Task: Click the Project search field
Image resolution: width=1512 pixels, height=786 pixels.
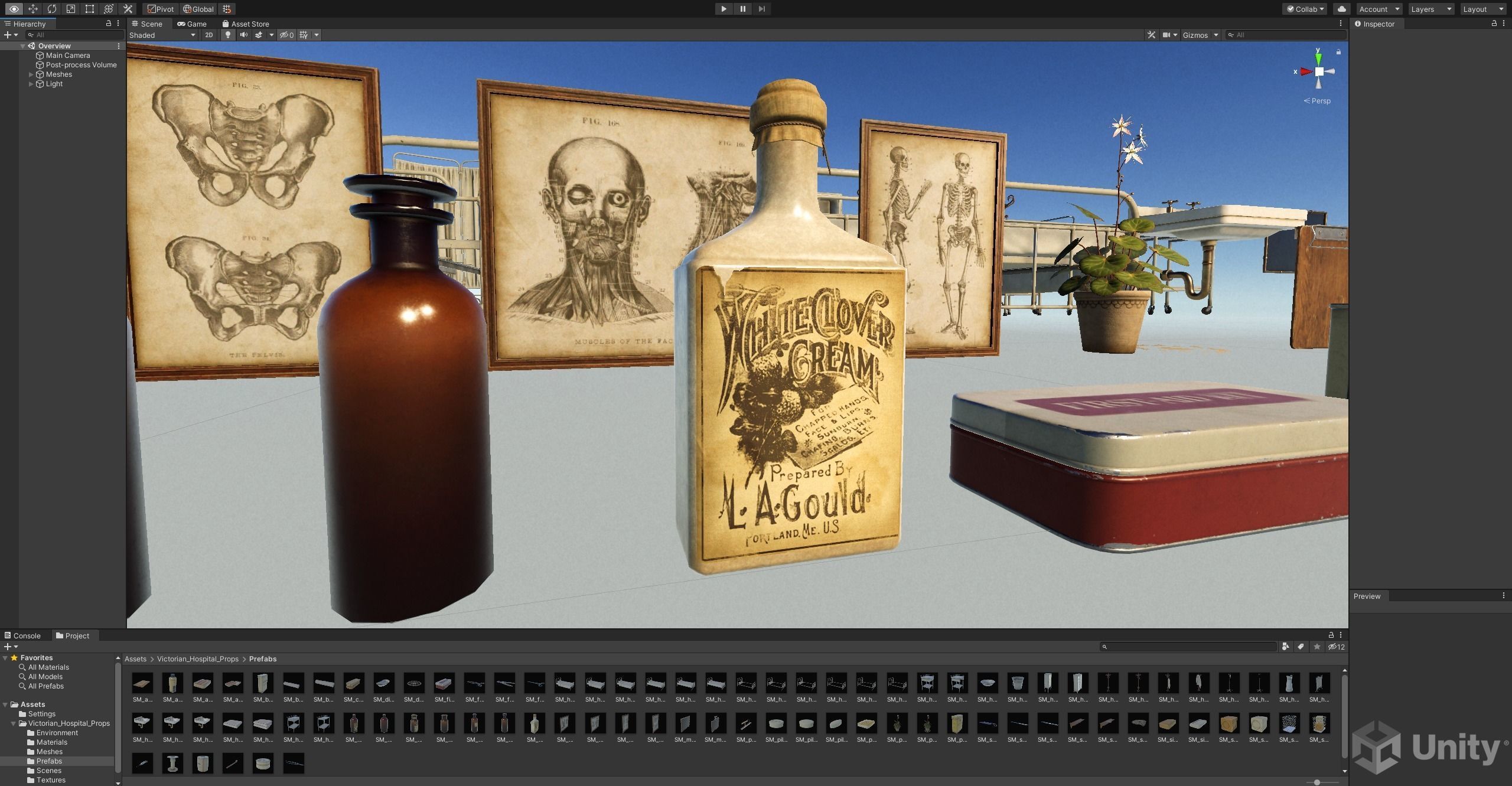Action: pyautogui.click(x=1188, y=647)
